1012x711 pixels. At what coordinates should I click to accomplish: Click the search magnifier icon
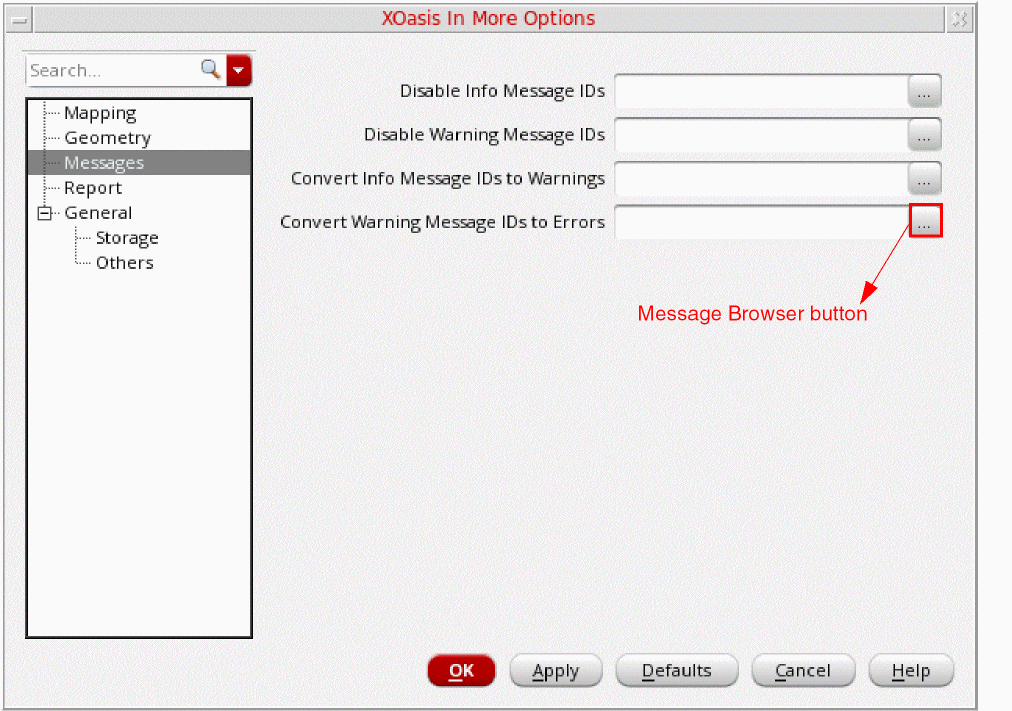point(210,69)
